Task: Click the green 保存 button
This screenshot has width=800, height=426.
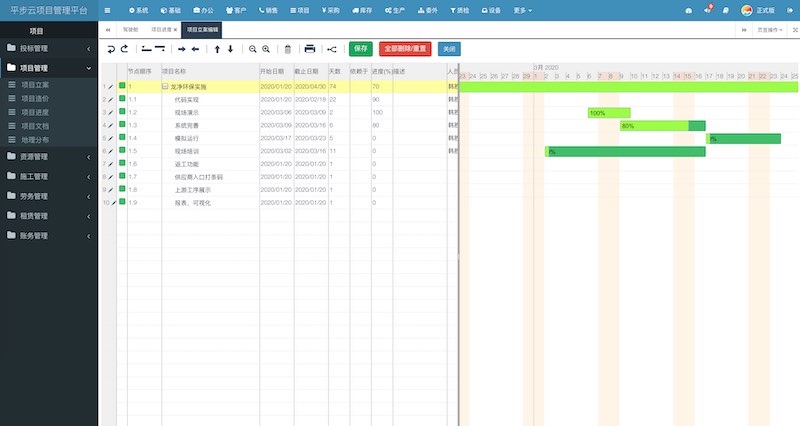Action: click(x=361, y=49)
